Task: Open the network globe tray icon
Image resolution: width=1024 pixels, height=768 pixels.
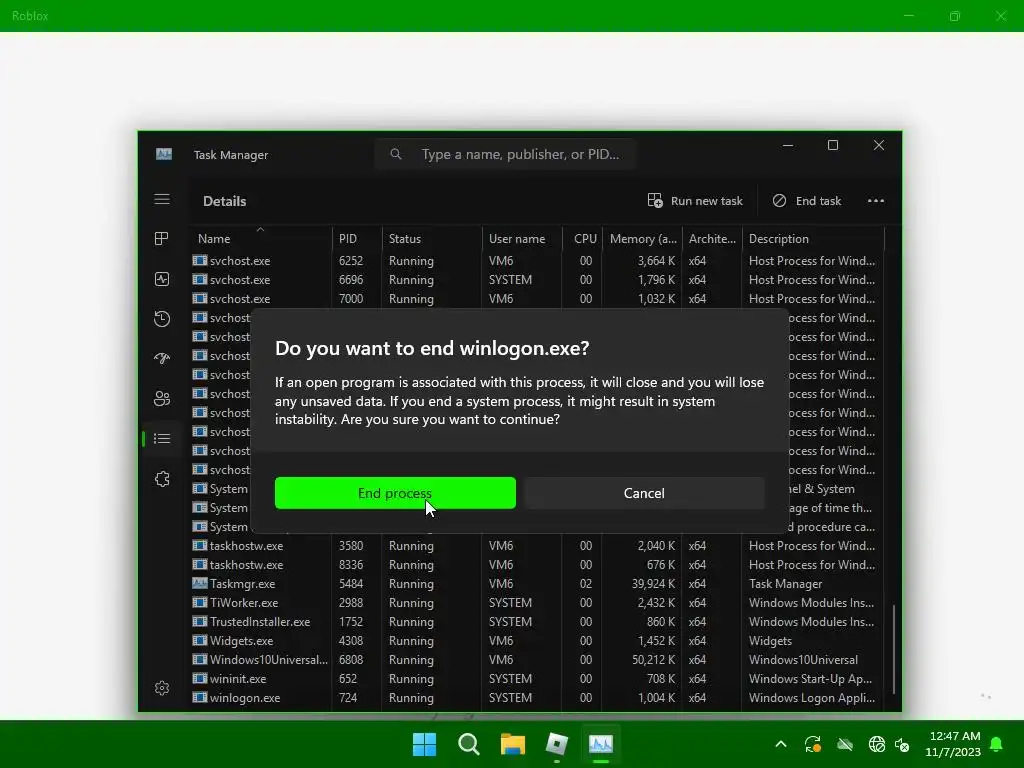Action: (876, 744)
